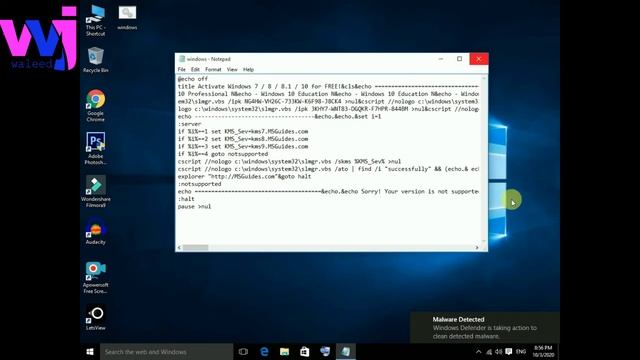This screenshot has width=640, height=360.
Task: Launch Audacity from the desktop
Action: [x=96, y=231]
